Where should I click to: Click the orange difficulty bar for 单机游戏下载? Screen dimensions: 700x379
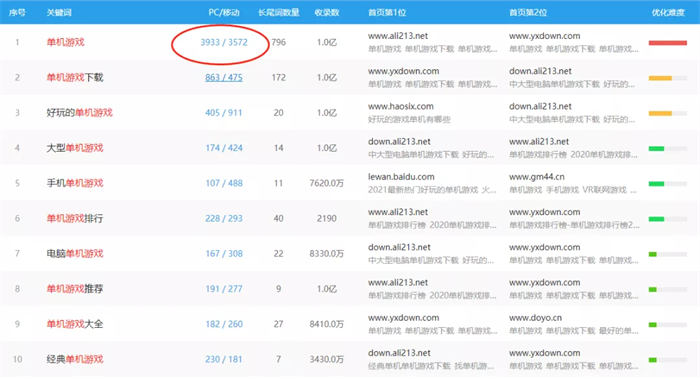pyautogui.click(x=660, y=78)
